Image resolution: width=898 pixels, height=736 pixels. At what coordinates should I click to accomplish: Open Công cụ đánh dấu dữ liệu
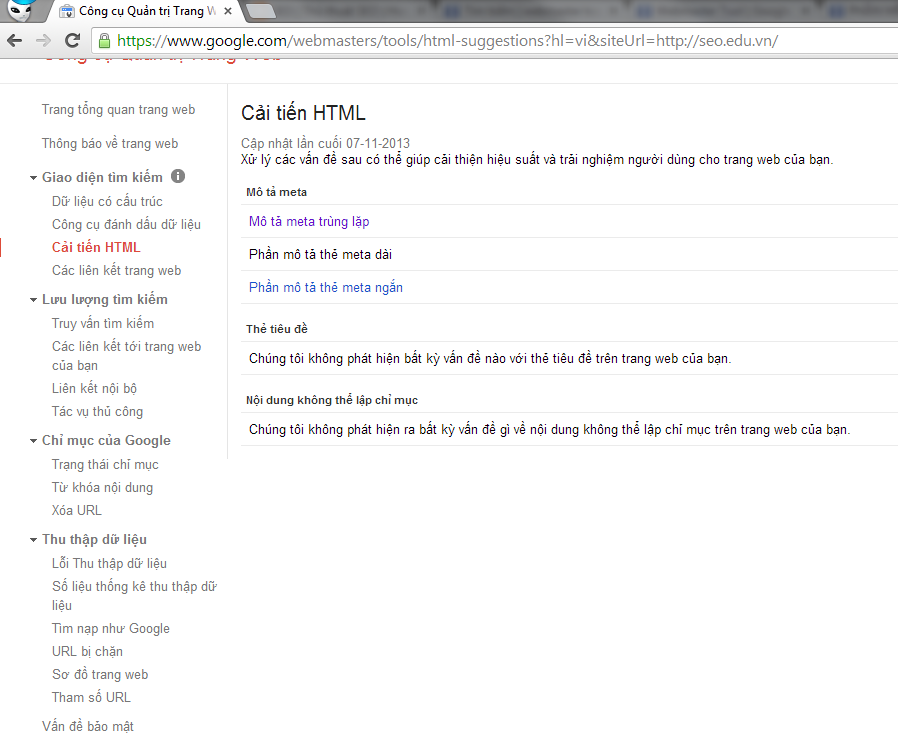pyautogui.click(x=126, y=225)
